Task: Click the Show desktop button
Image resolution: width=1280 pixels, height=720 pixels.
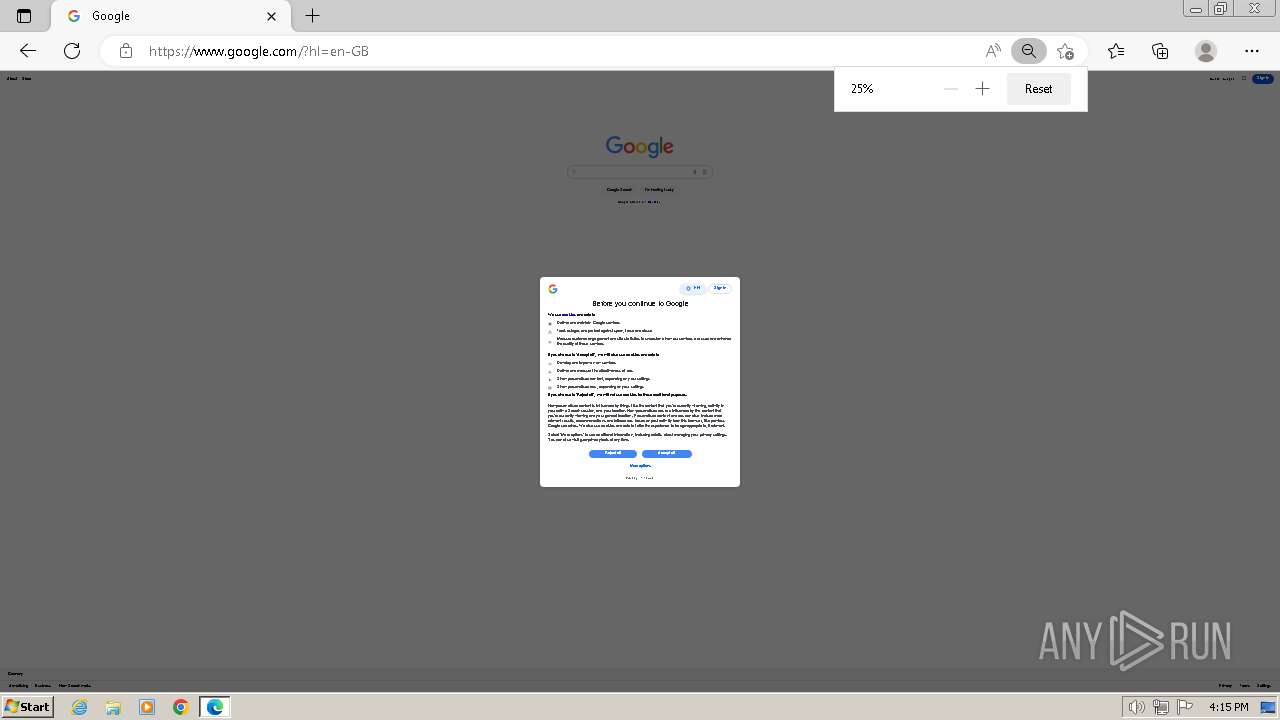Action: point(1269,707)
